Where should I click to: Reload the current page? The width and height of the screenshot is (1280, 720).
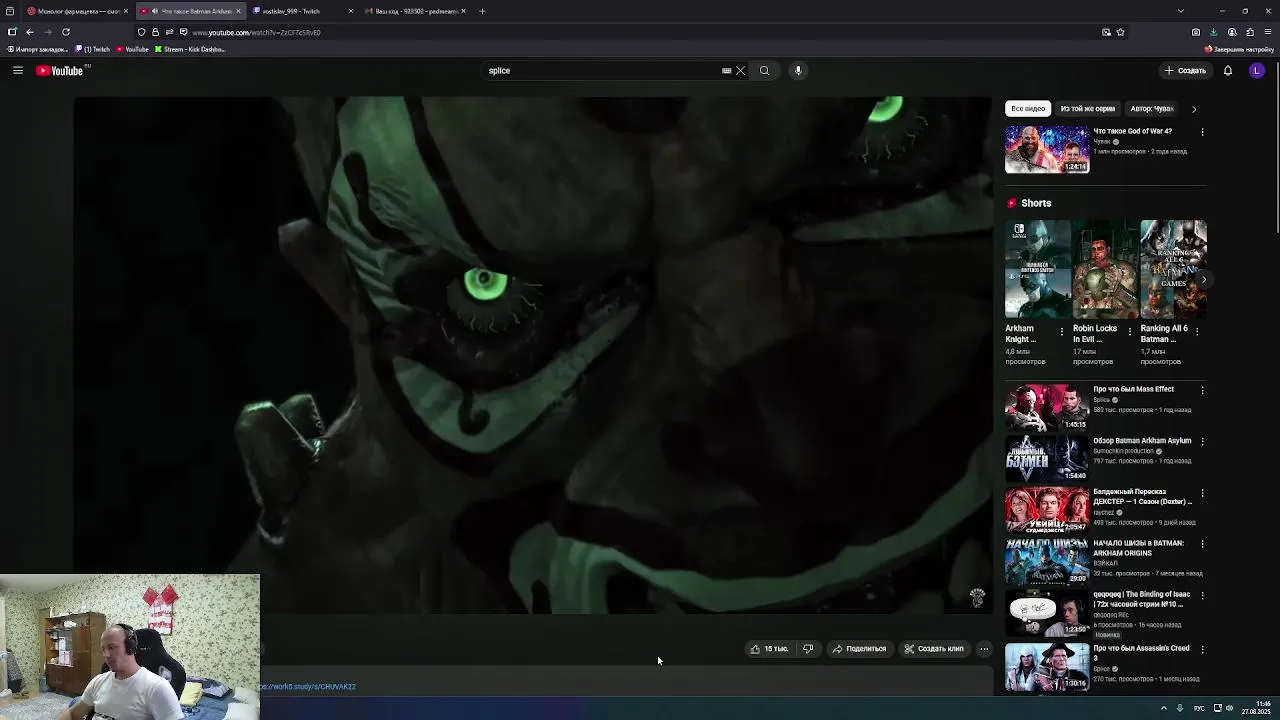[x=66, y=32]
